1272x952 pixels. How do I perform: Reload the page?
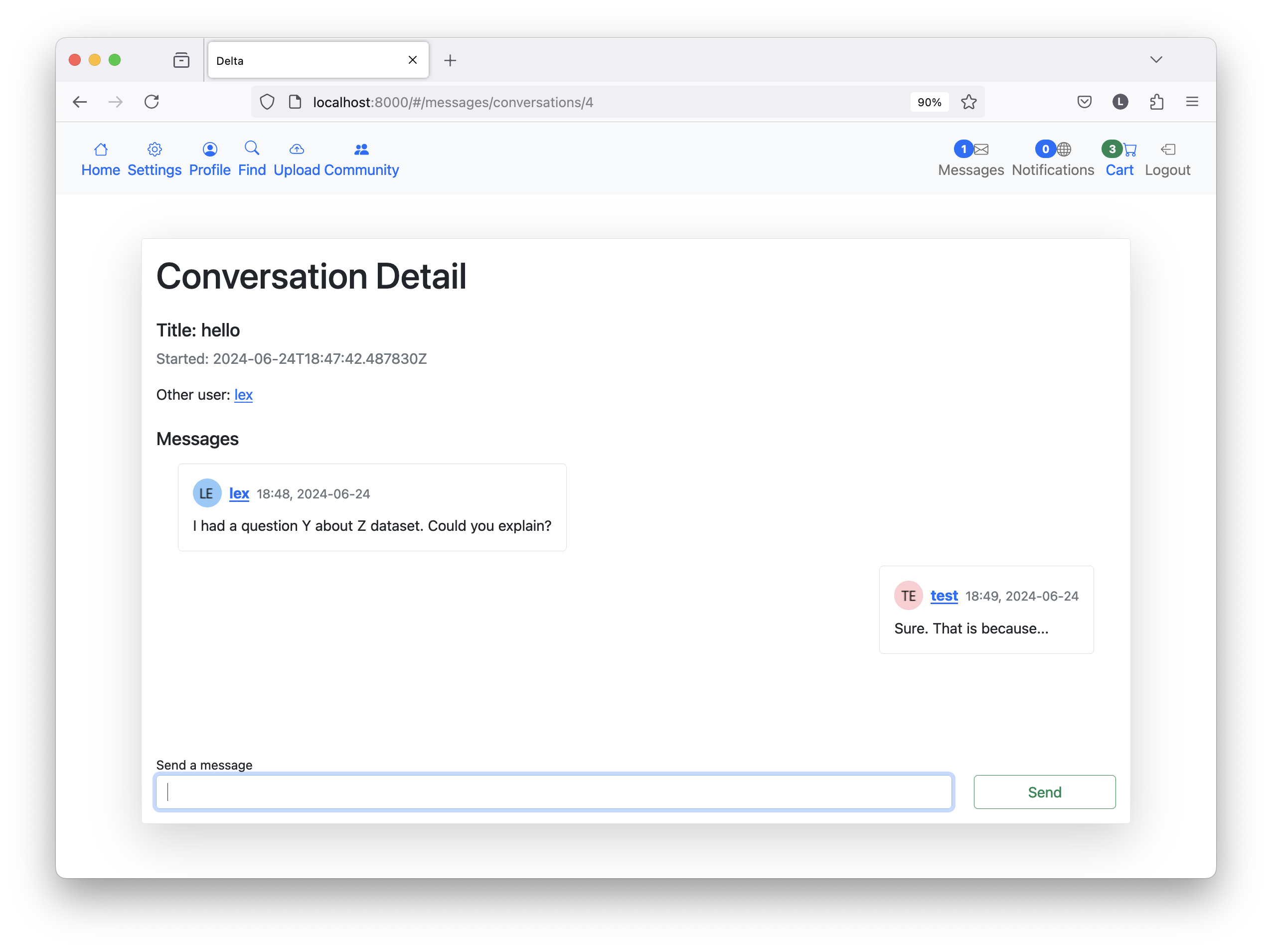152,102
